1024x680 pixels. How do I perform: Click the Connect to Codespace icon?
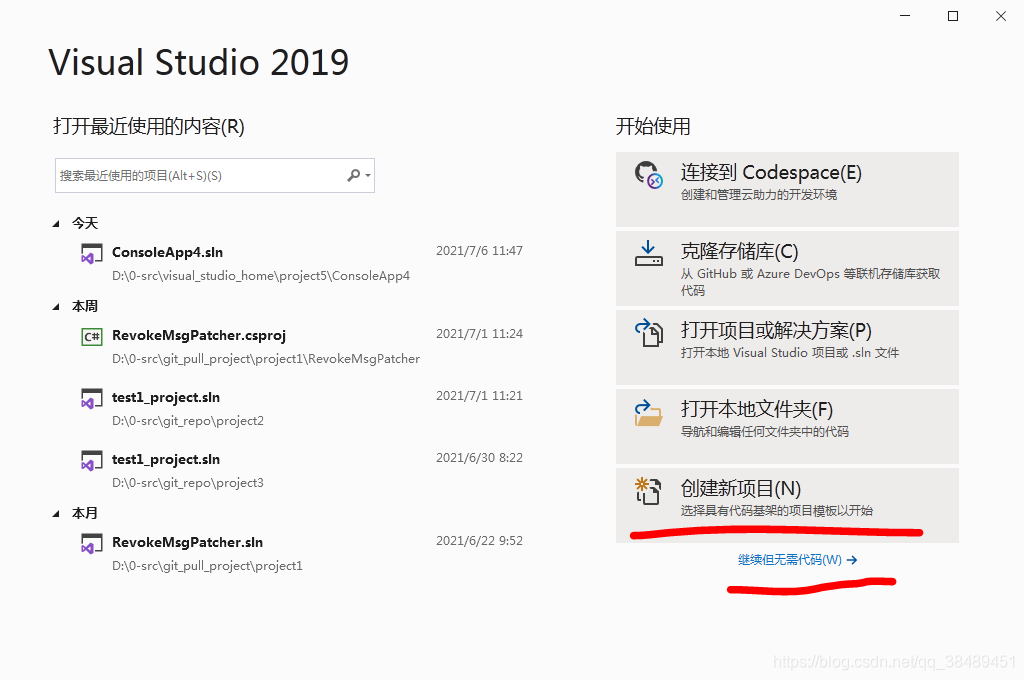pos(648,175)
